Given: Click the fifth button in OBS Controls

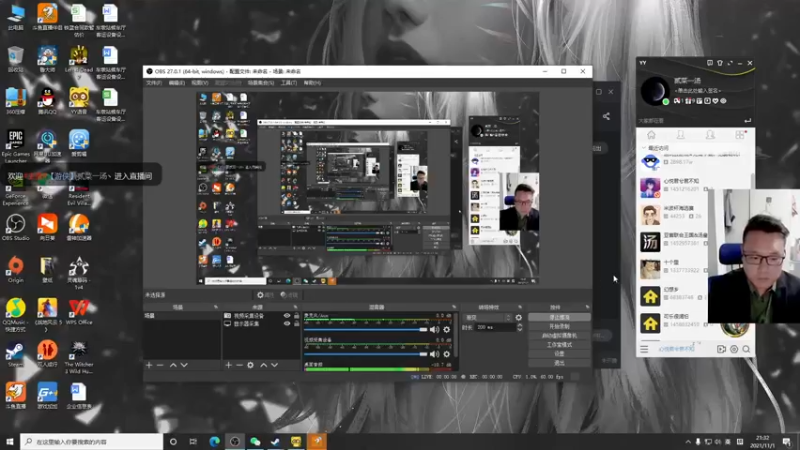Looking at the screenshot, I should coord(559,354).
